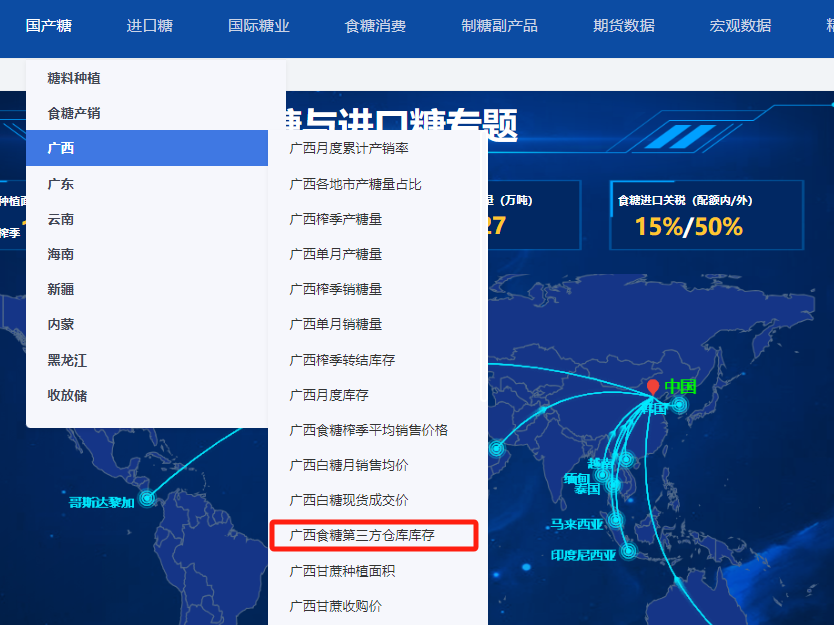Go to the 期货数据 menu
The image size is (834, 625).
click(x=624, y=26)
